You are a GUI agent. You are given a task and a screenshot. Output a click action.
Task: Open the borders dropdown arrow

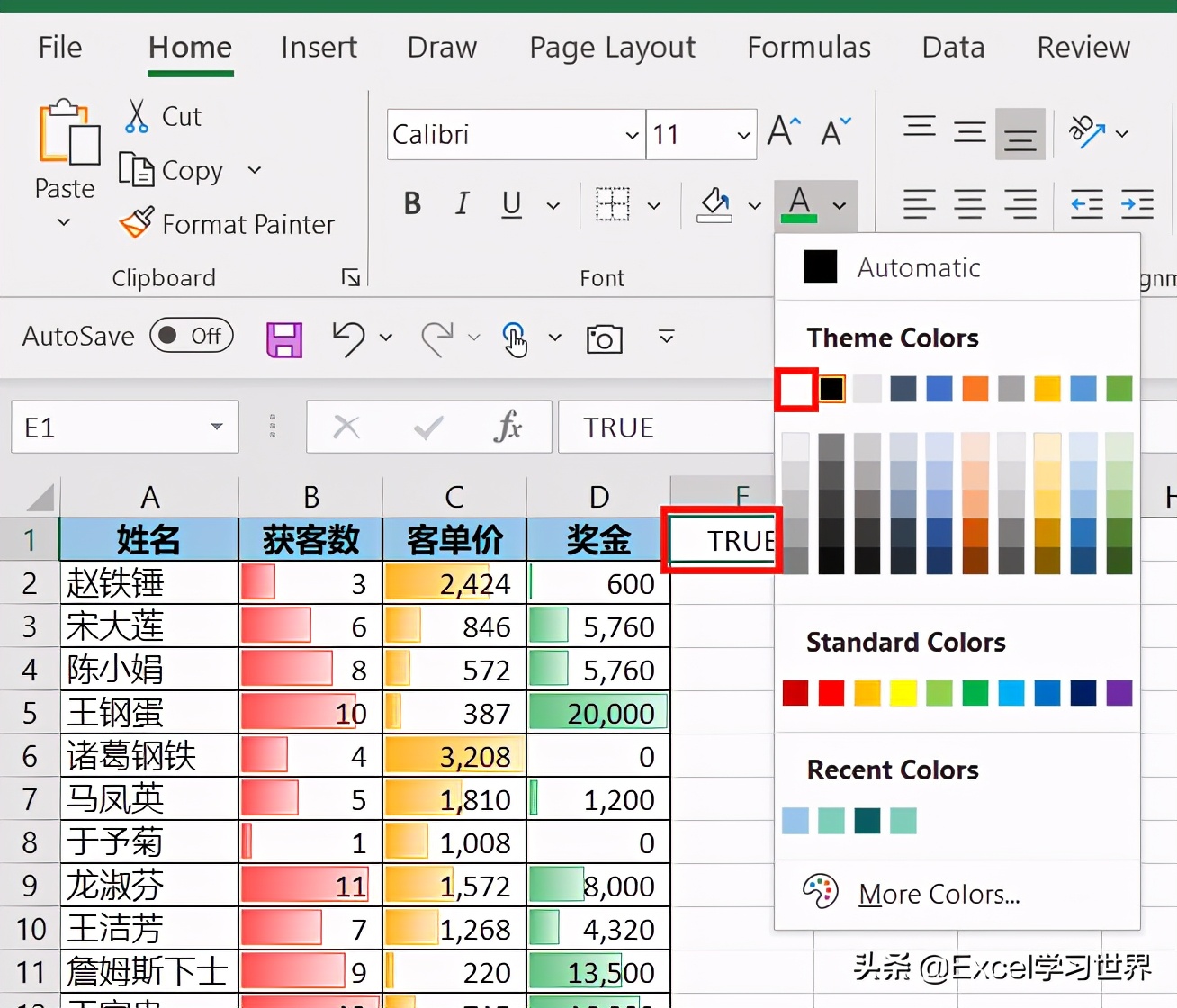[x=654, y=206]
